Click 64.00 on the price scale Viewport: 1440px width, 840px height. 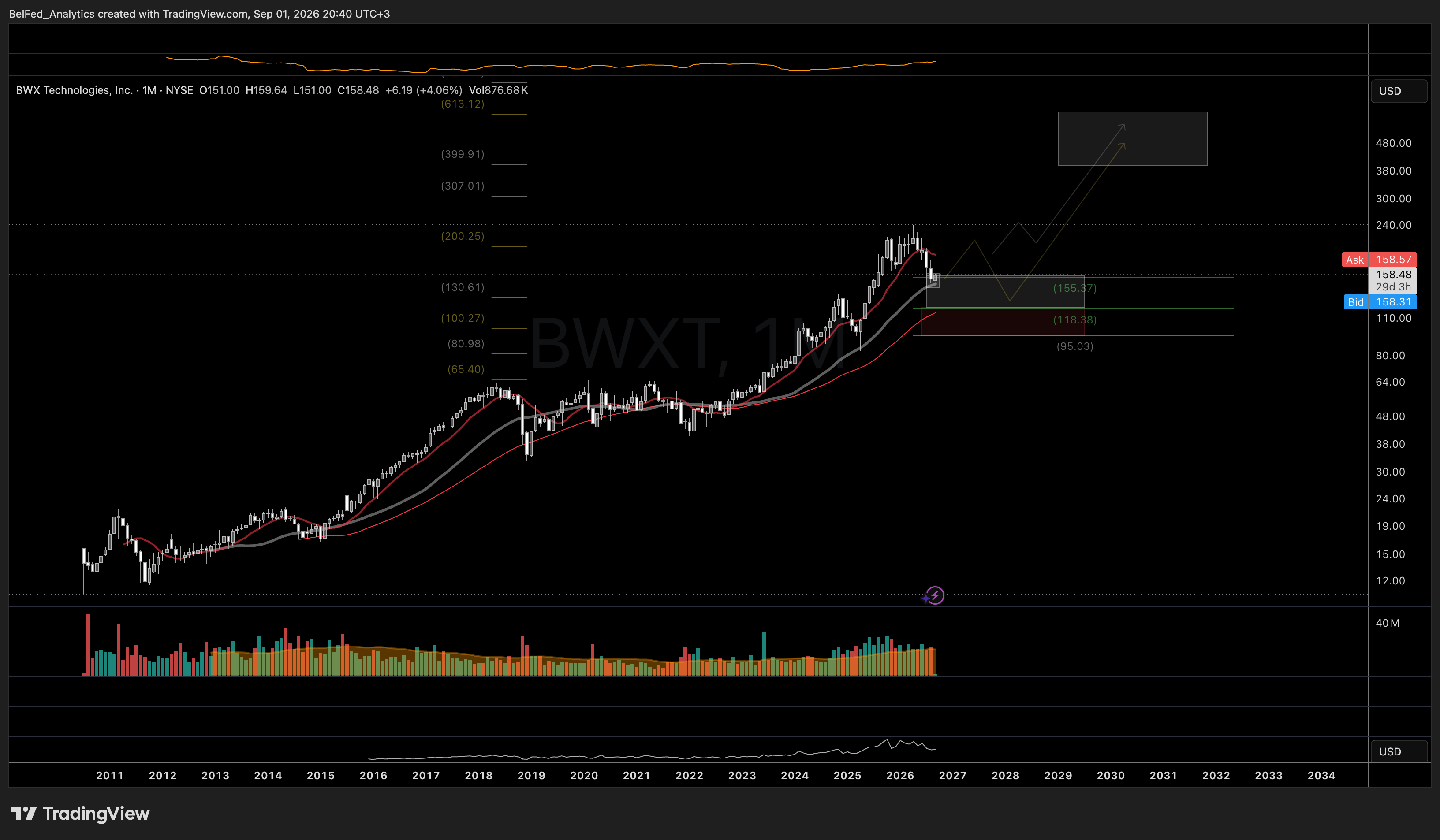pyautogui.click(x=1390, y=382)
